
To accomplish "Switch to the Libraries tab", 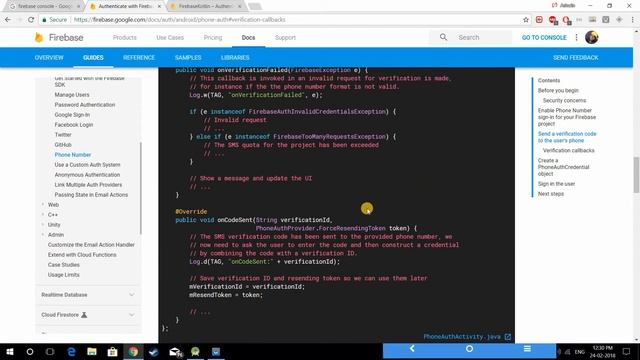I will 235,58.
